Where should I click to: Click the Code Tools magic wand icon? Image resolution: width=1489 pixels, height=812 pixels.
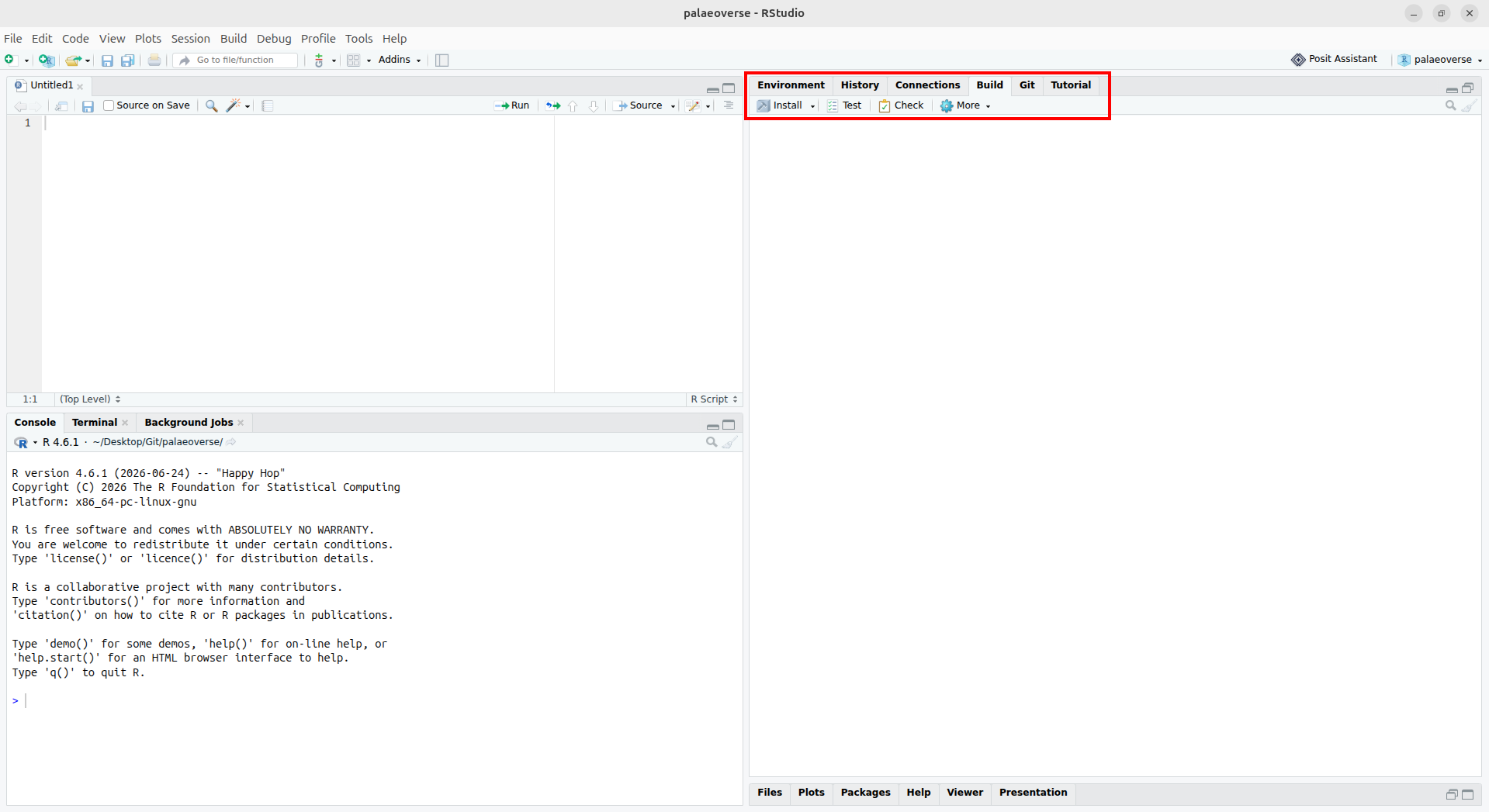tap(233, 105)
